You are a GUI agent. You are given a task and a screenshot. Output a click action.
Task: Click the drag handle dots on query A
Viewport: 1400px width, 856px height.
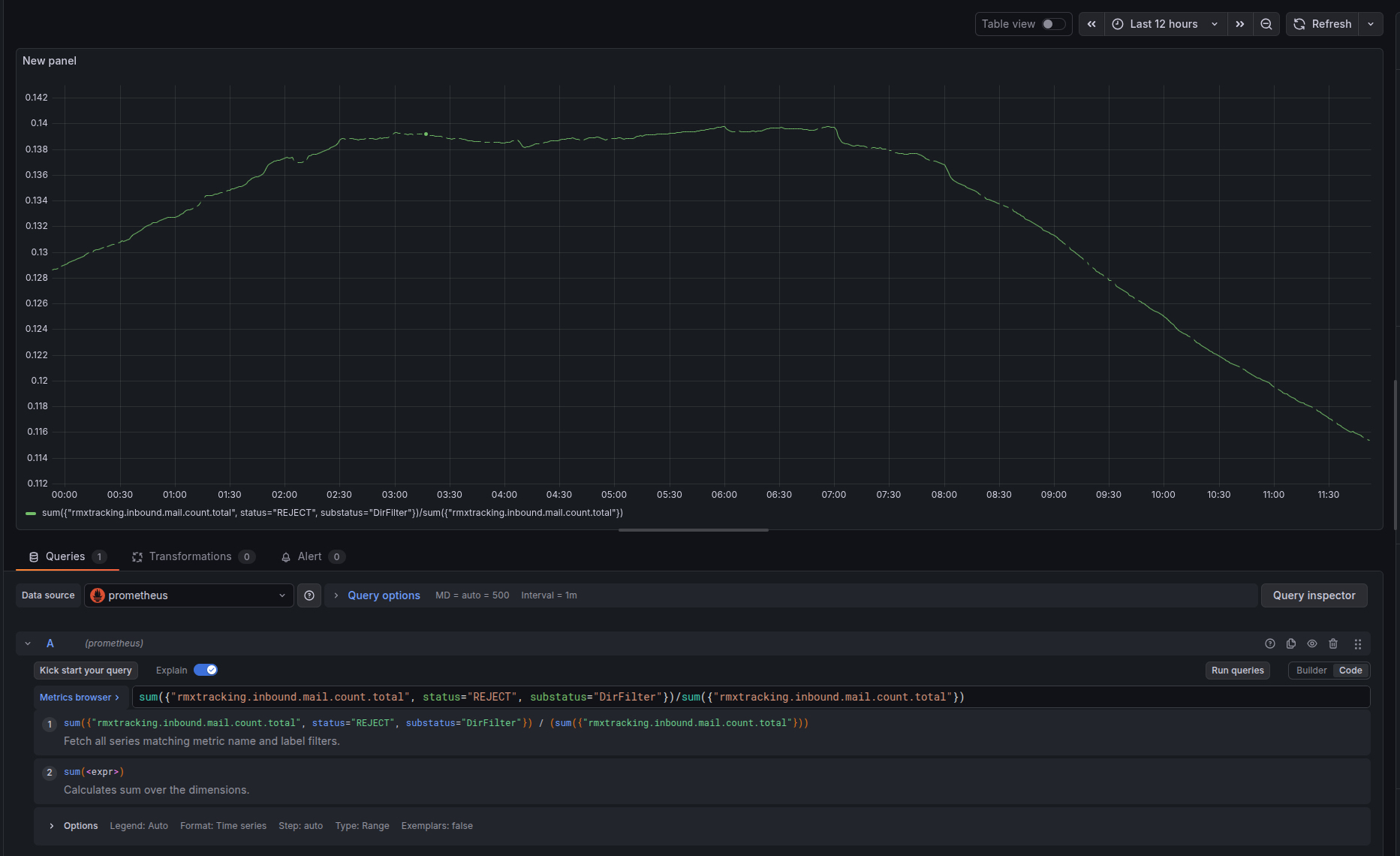pos(1357,644)
